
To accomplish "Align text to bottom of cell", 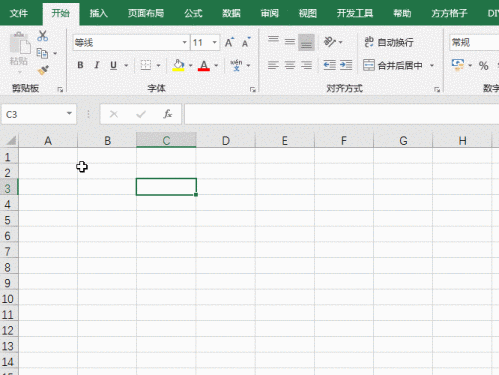I will tap(306, 42).
